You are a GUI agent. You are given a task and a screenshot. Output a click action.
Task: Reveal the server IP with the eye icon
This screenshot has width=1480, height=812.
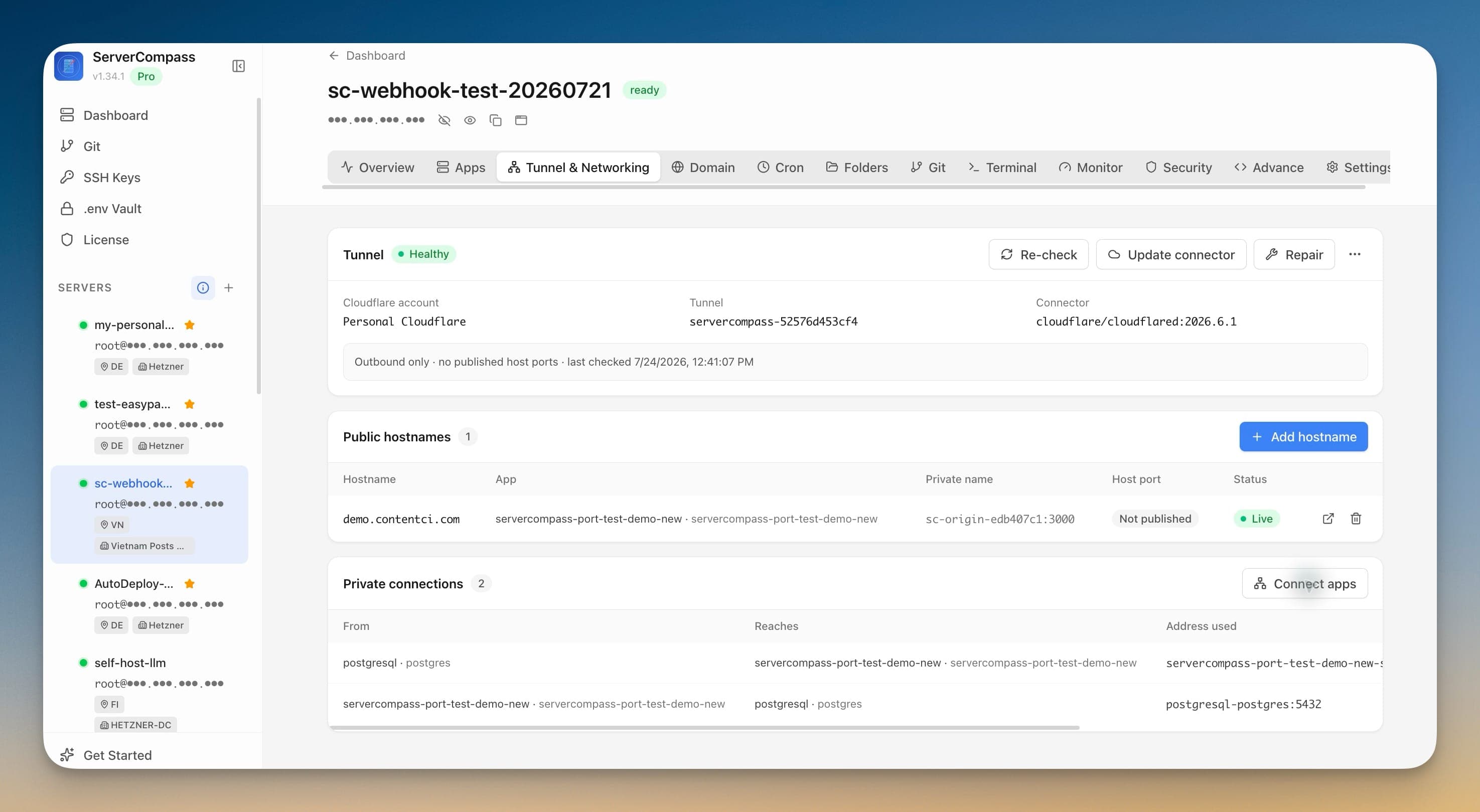tap(470, 120)
